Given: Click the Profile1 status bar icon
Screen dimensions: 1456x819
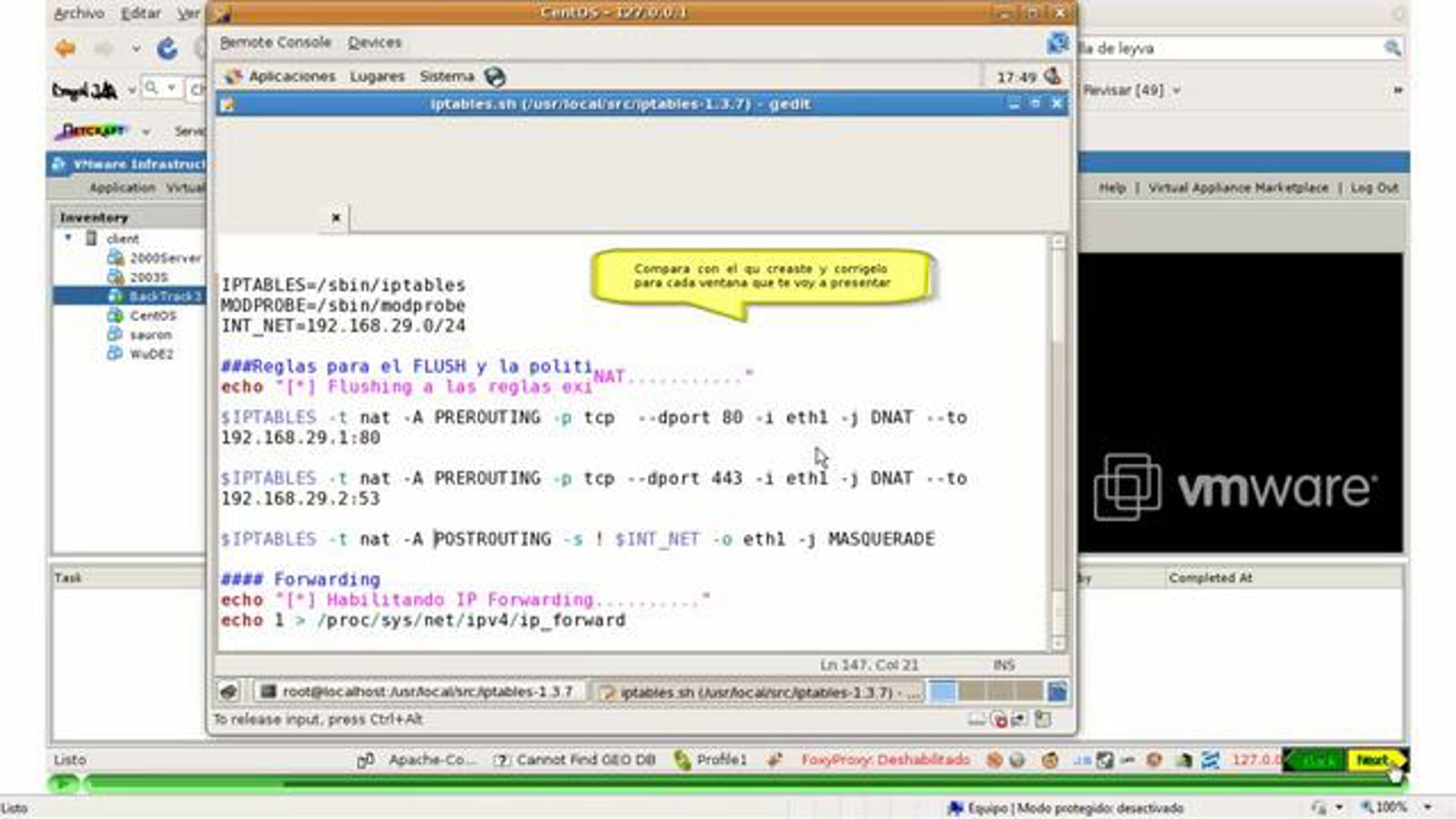Looking at the screenshot, I should click(683, 760).
